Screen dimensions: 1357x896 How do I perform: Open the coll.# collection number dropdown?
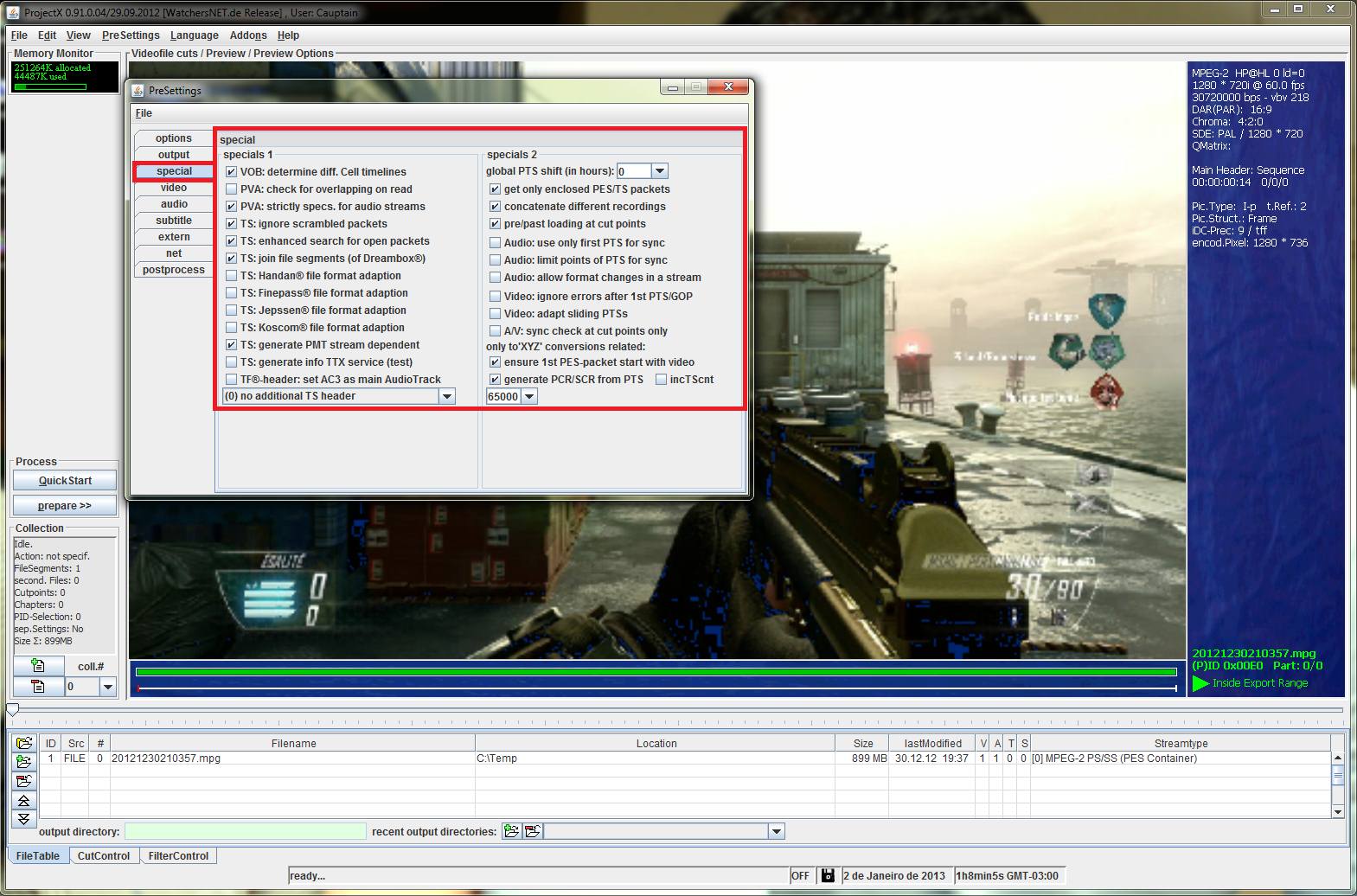[x=107, y=687]
